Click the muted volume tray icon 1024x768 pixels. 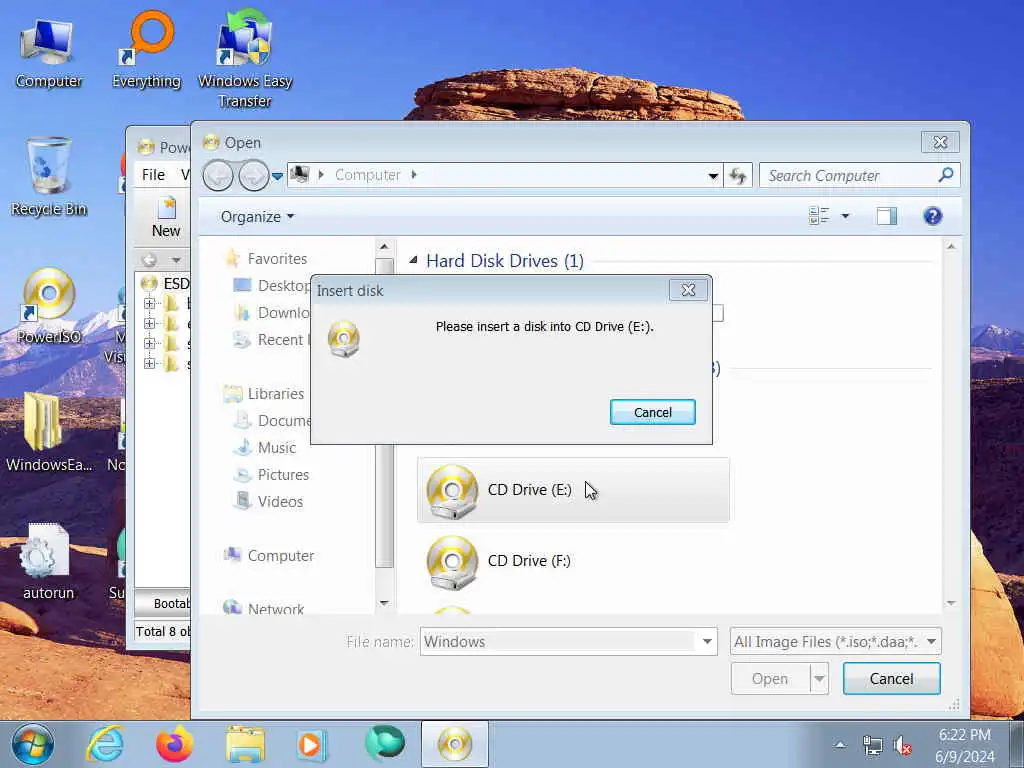pyautogui.click(x=903, y=745)
